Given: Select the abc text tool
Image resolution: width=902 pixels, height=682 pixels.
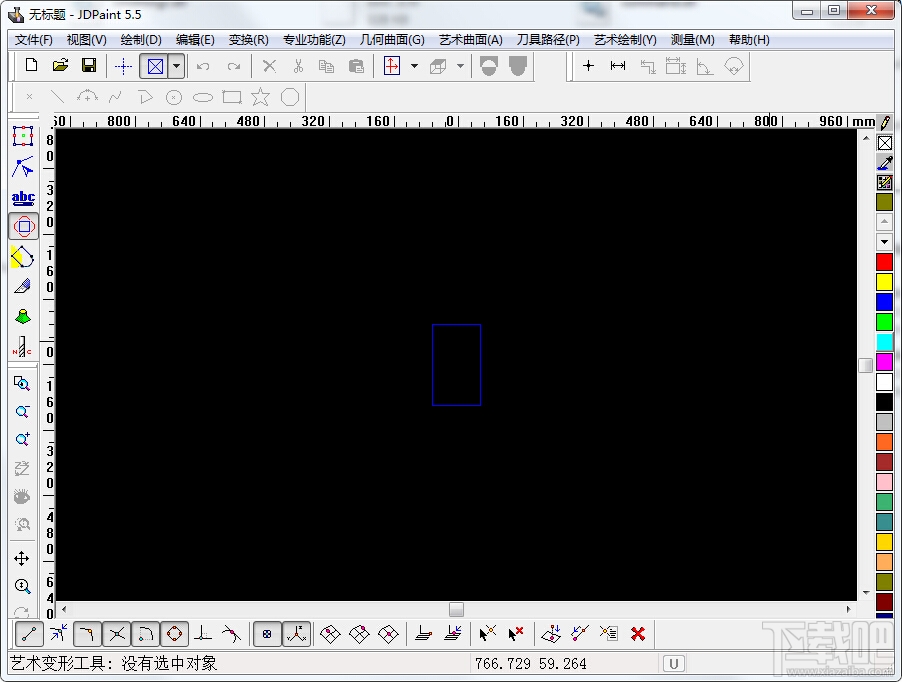Looking at the screenshot, I should [23, 197].
